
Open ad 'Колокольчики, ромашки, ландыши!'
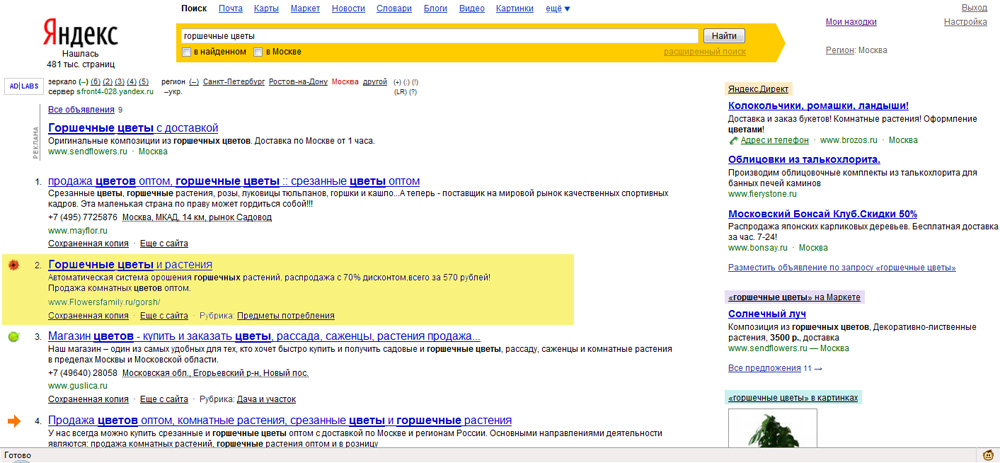[x=818, y=107]
